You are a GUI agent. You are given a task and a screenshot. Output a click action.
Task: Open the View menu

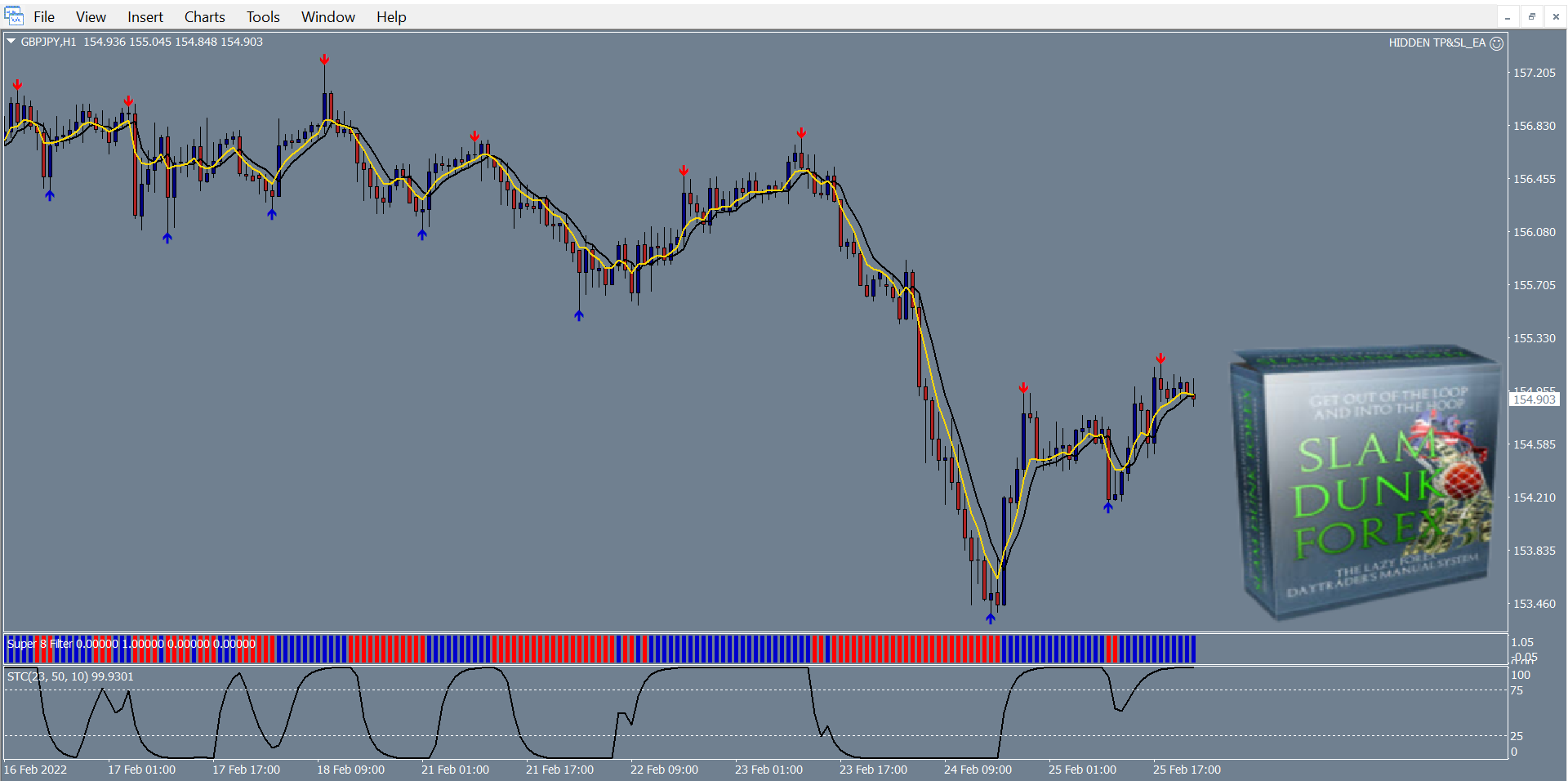[91, 17]
